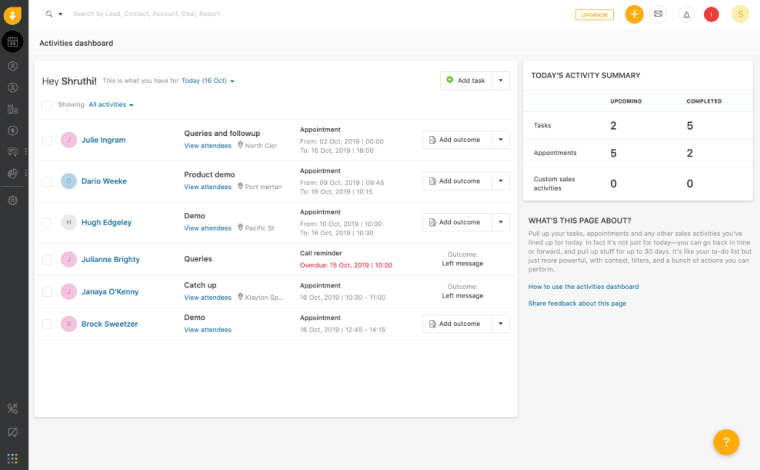Check the box next to Julie Ingram
This screenshot has width=760, height=470.
[47, 140]
